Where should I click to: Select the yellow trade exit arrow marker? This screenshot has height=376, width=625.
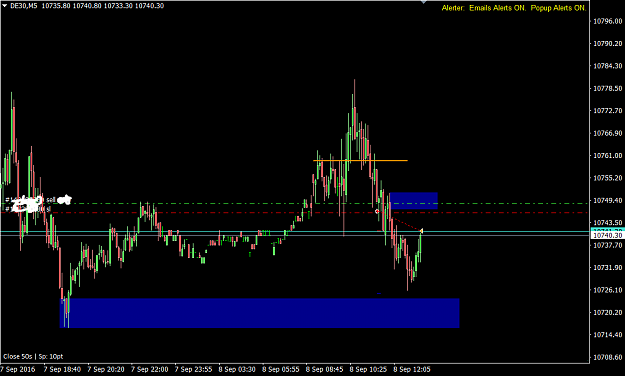coord(421,231)
